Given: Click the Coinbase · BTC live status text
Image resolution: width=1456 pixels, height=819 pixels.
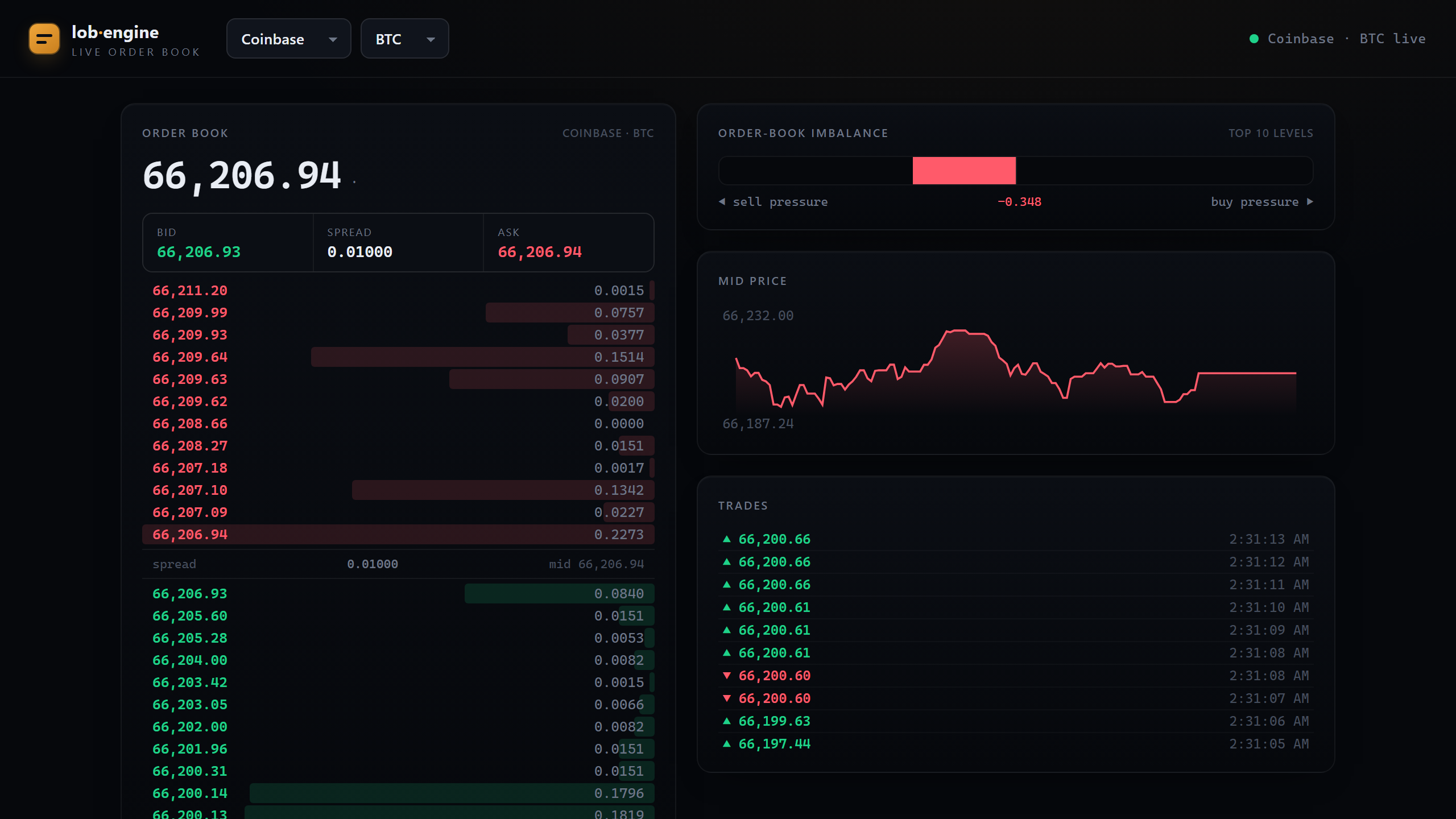Looking at the screenshot, I should tap(1346, 39).
